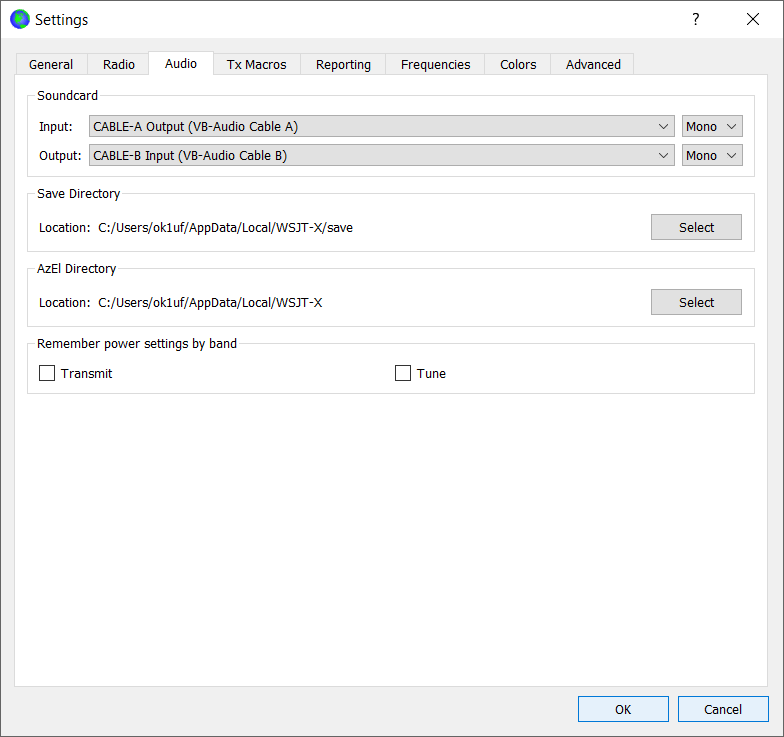
Task: Expand the Output soundcard device dropdown
Action: (382, 155)
